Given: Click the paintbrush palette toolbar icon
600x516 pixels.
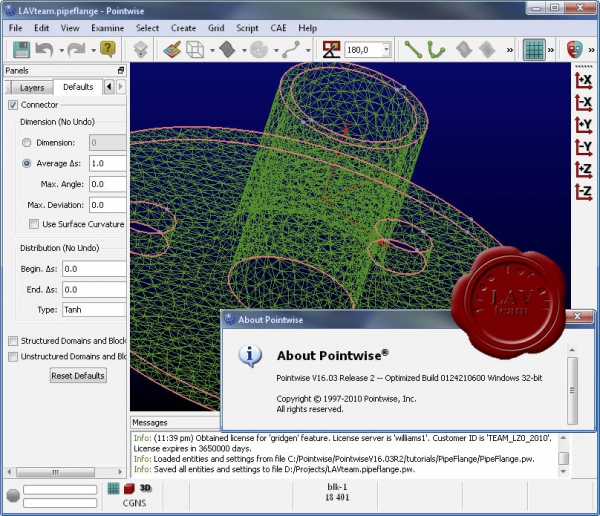Looking at the screenshot, I should pyautogui.click(x=172, y=50).
